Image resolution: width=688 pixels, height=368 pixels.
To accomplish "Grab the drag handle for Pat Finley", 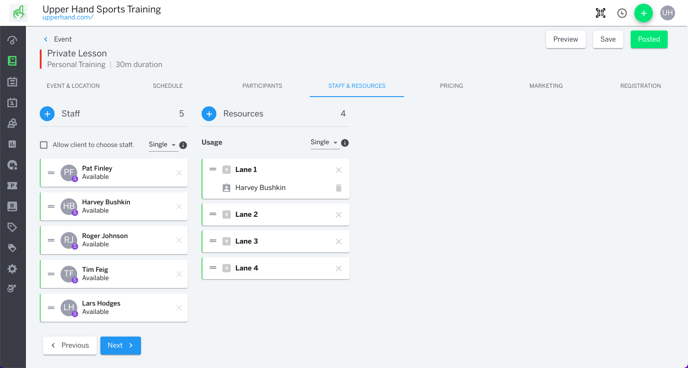I will [x=51, y=173].
